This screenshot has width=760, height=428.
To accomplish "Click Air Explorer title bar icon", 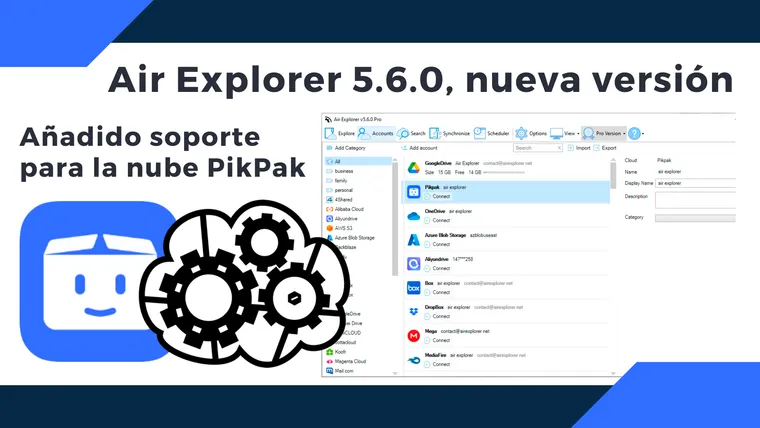I will point(328,119).
